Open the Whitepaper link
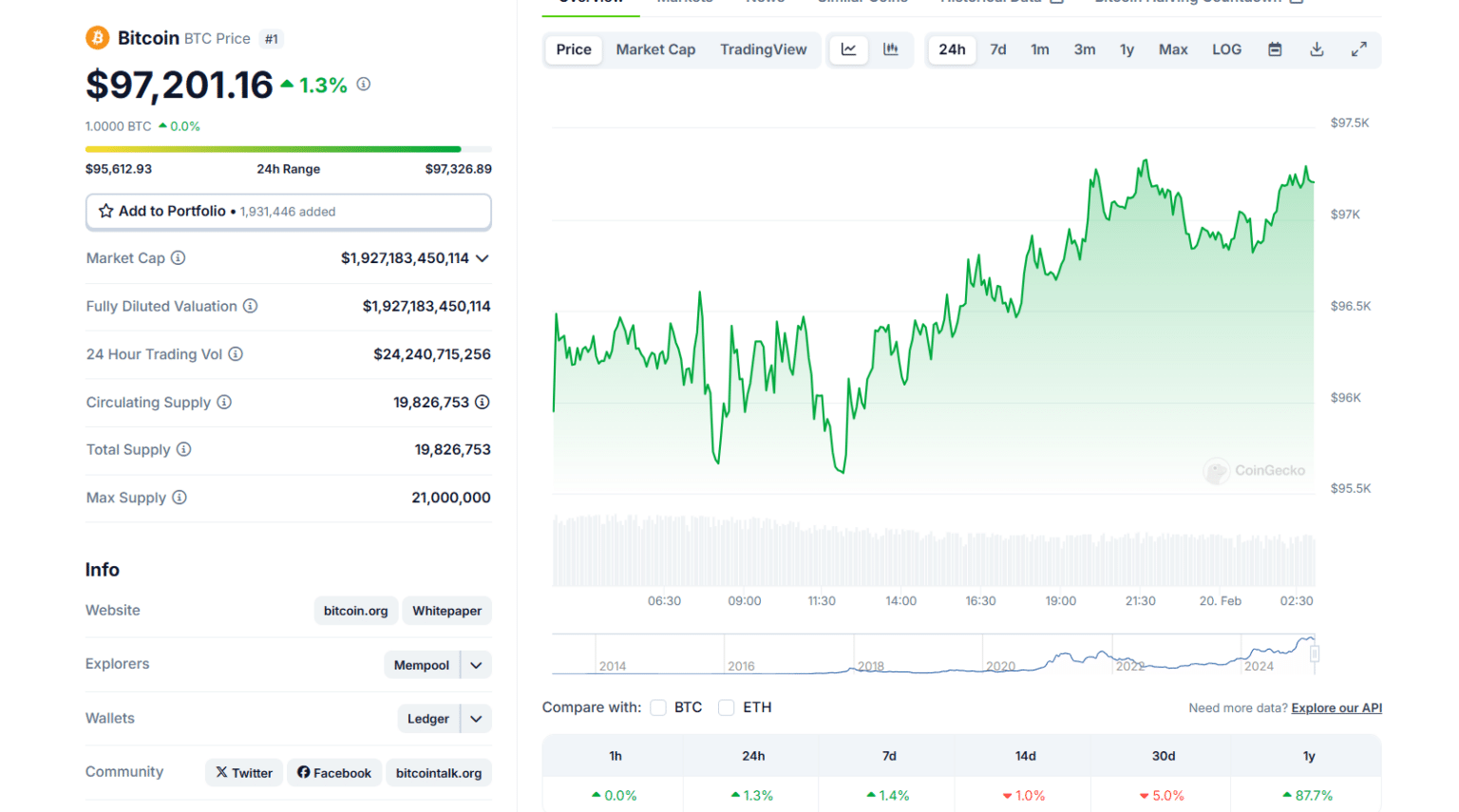1459x812 pixels. click(447, 611)
